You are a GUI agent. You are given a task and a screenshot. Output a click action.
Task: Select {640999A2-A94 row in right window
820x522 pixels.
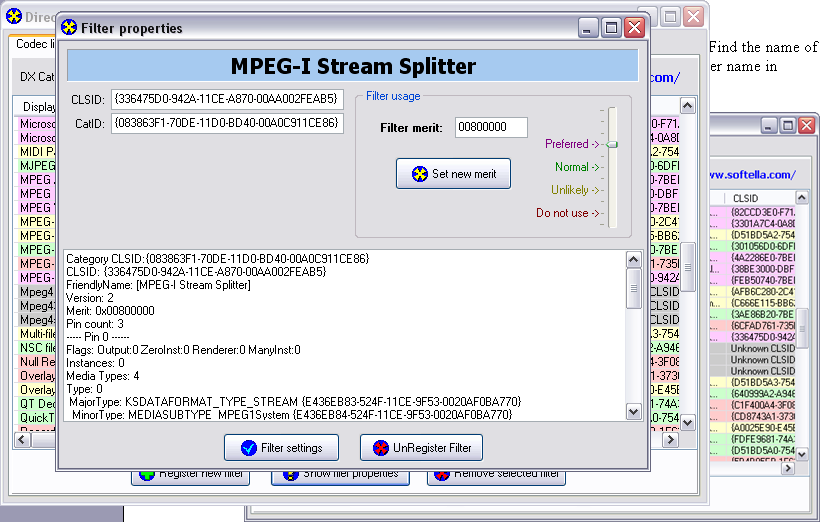(753, 393)
